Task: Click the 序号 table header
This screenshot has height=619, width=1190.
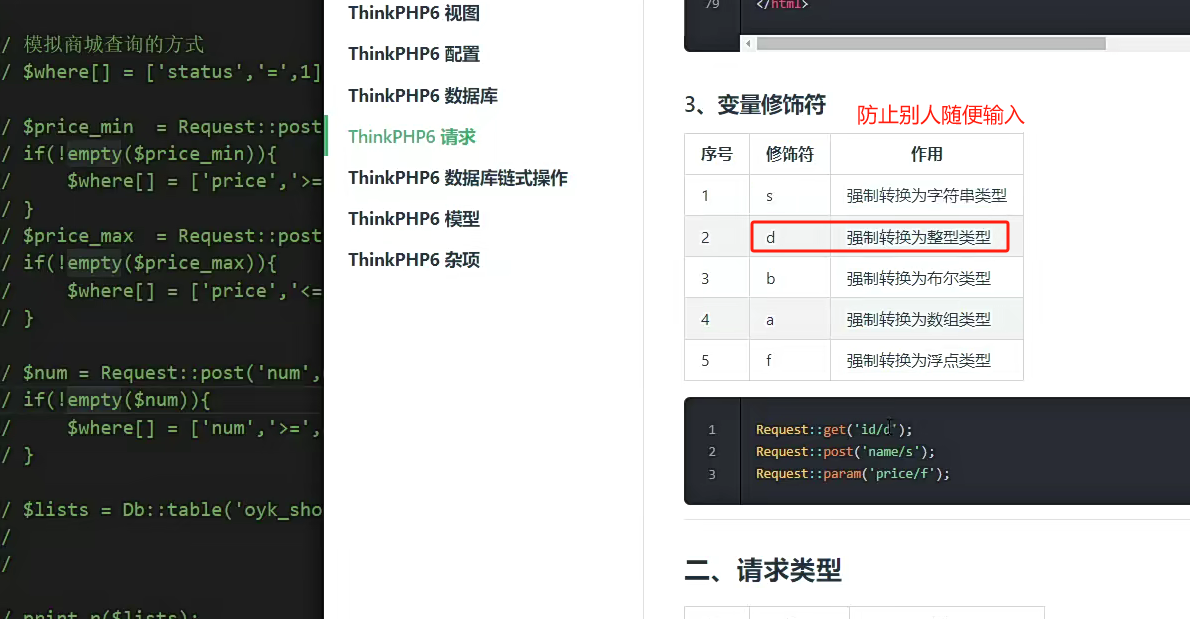Action: [716, 154]
